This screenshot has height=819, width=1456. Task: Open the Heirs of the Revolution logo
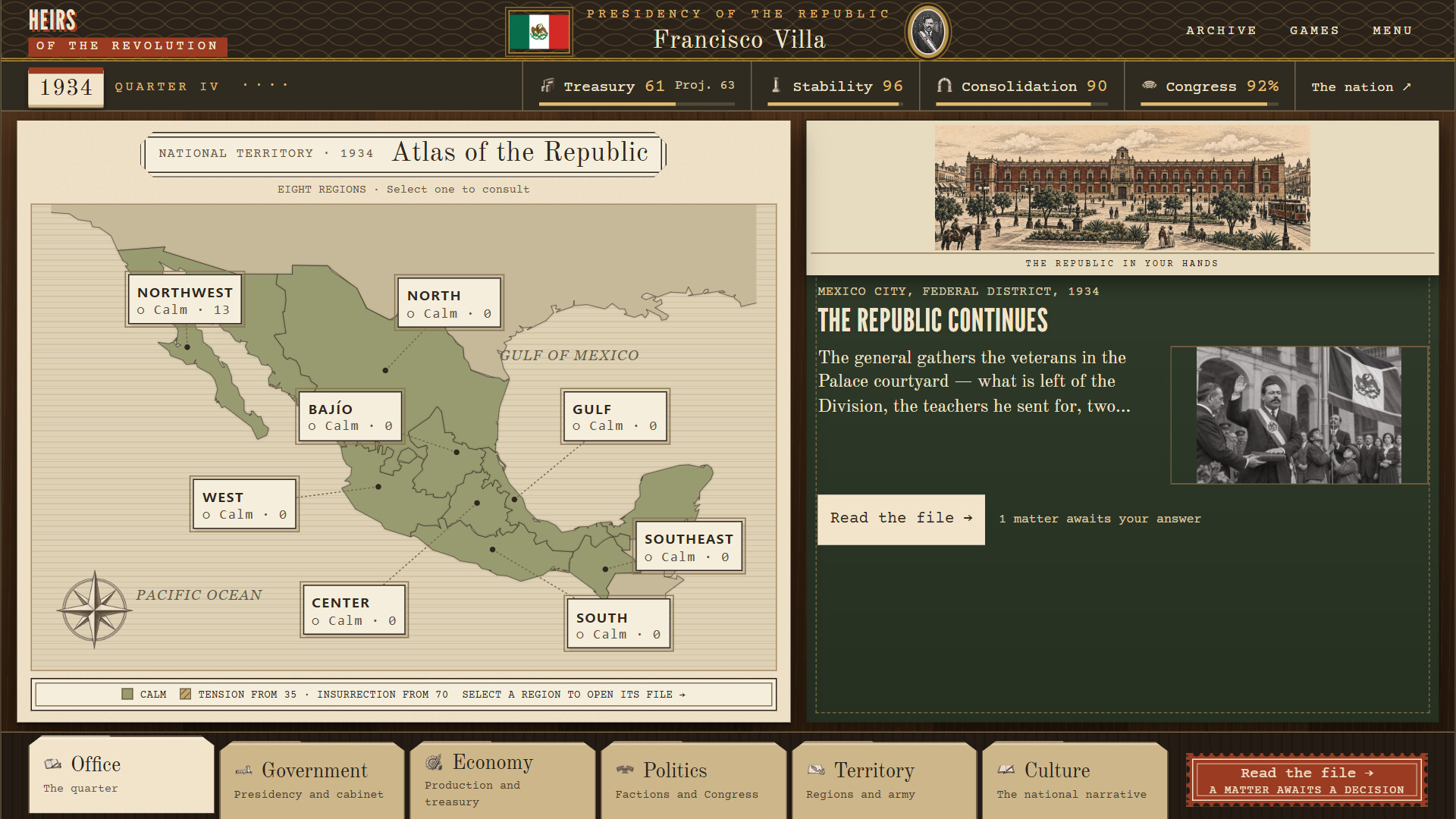coord(127,32)
